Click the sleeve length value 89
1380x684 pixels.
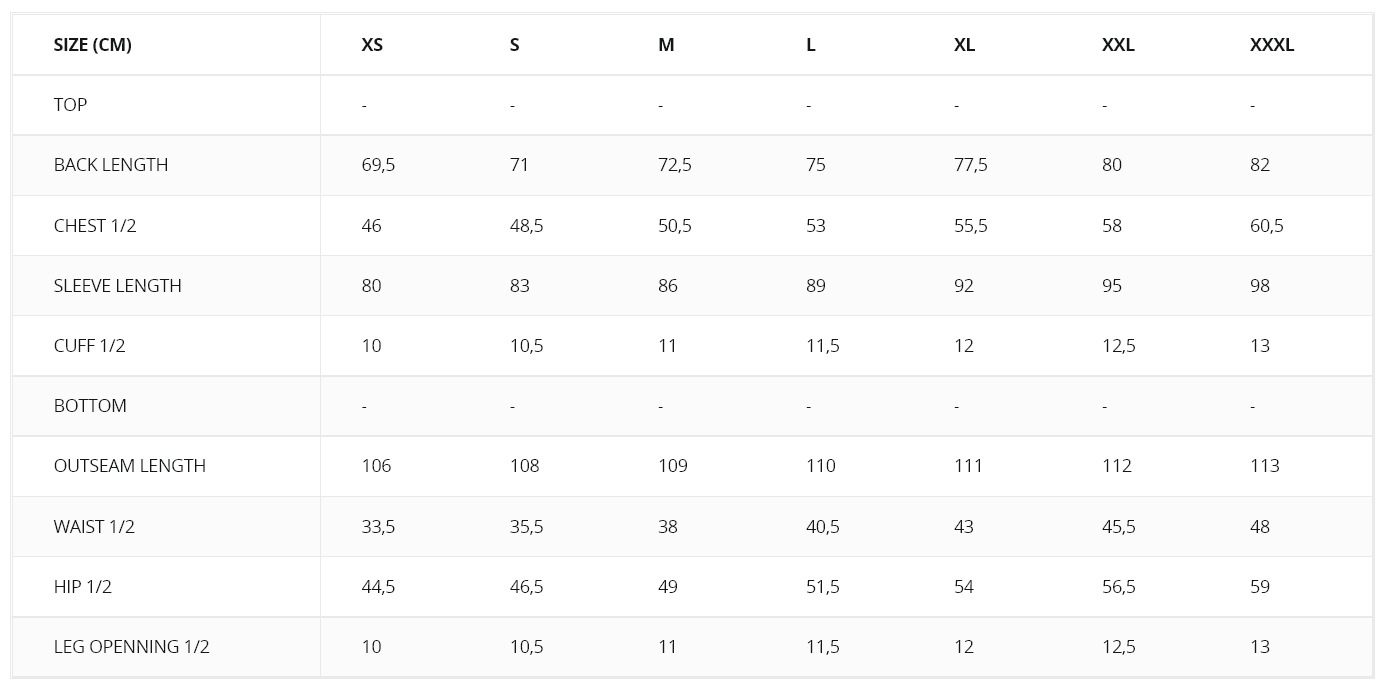[x=816, y=286]
